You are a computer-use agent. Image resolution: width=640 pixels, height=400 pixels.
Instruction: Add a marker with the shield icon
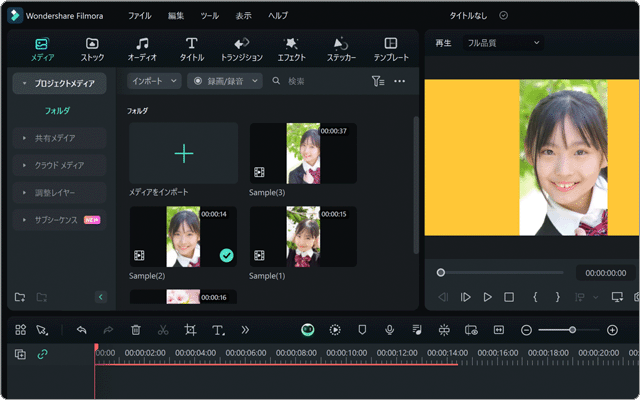362,330
